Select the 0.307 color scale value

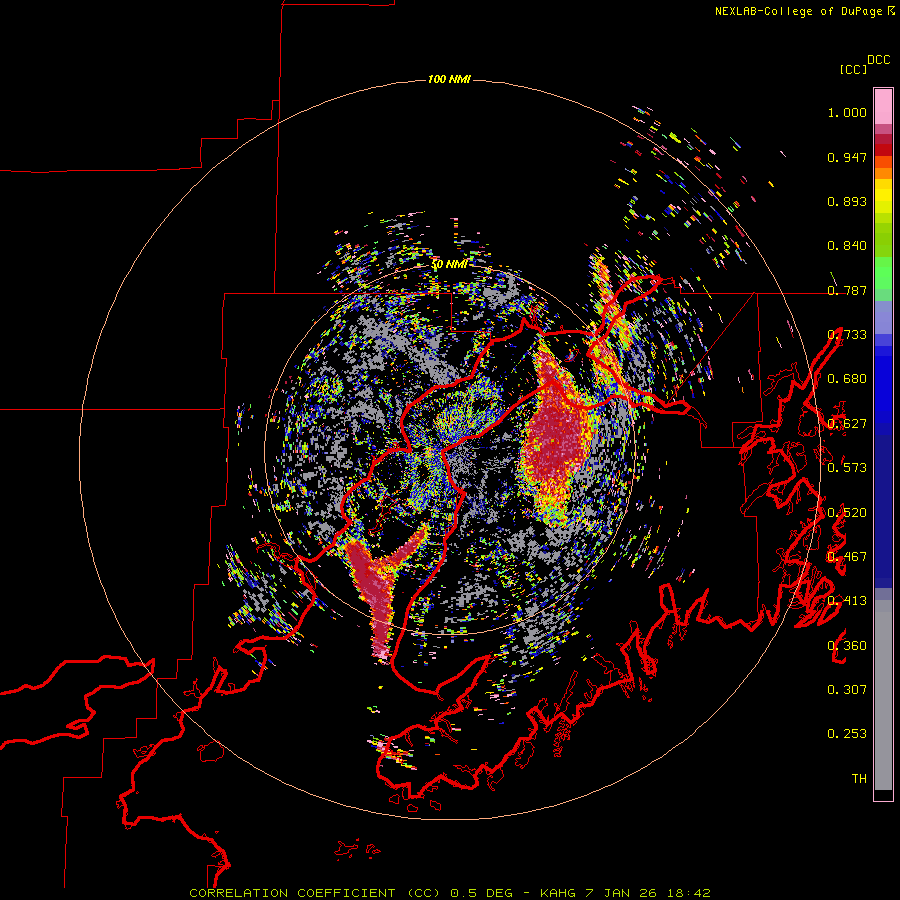(847, 689)
